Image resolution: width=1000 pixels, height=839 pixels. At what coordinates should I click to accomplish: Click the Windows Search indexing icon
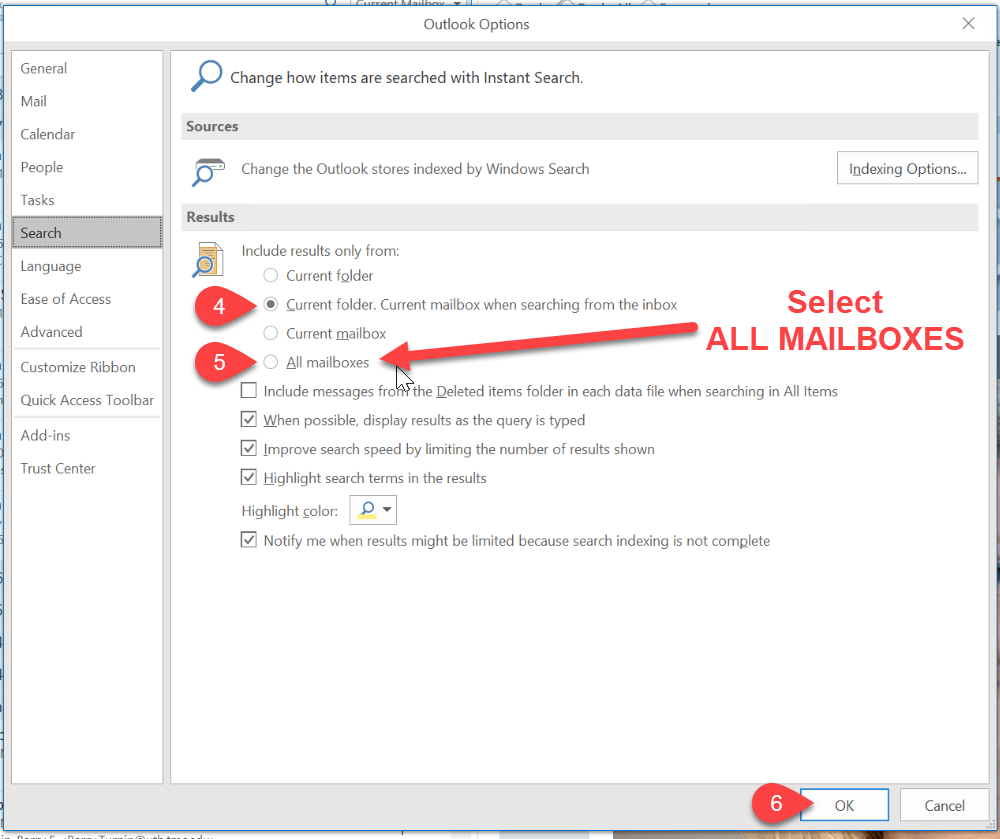point(207,171)
